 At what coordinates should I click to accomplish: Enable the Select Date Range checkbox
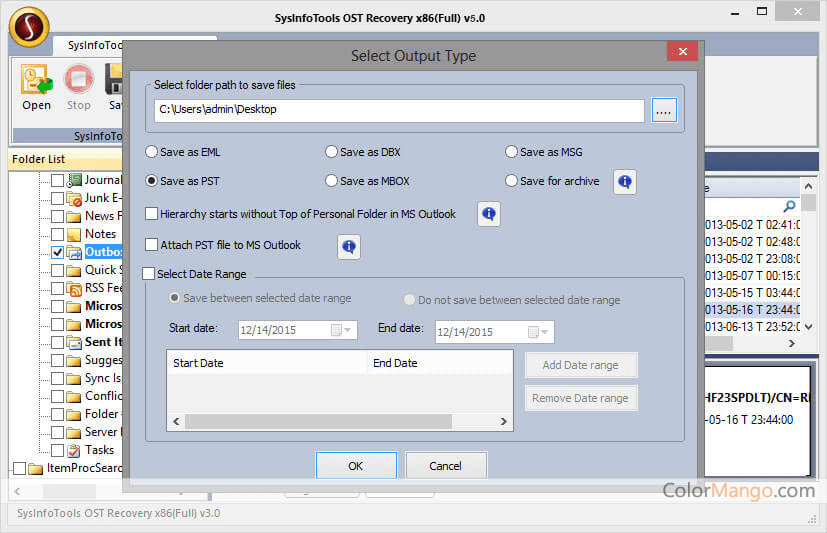[150, 274]
